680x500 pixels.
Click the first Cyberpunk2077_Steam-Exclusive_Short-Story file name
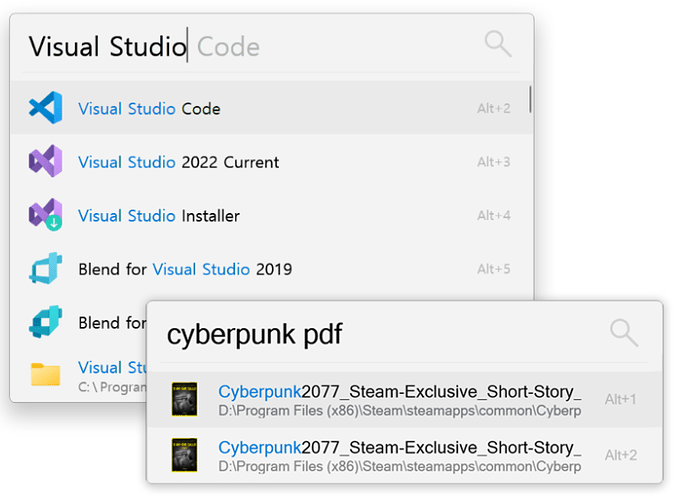click(x=399, y=392)
